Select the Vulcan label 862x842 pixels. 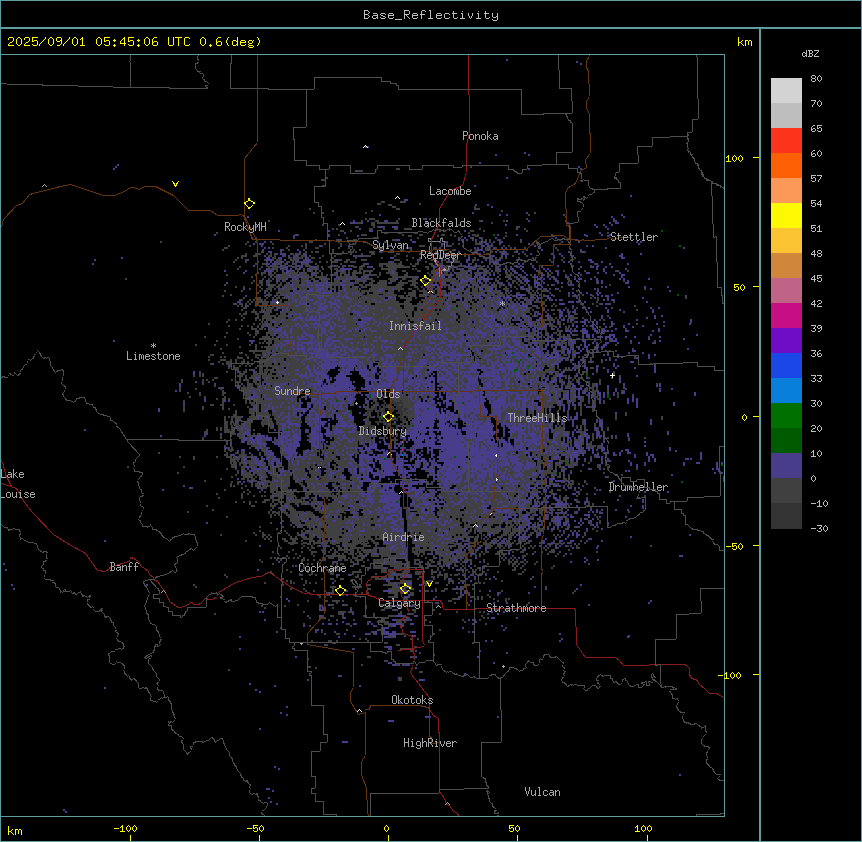[x=543, y=792]
